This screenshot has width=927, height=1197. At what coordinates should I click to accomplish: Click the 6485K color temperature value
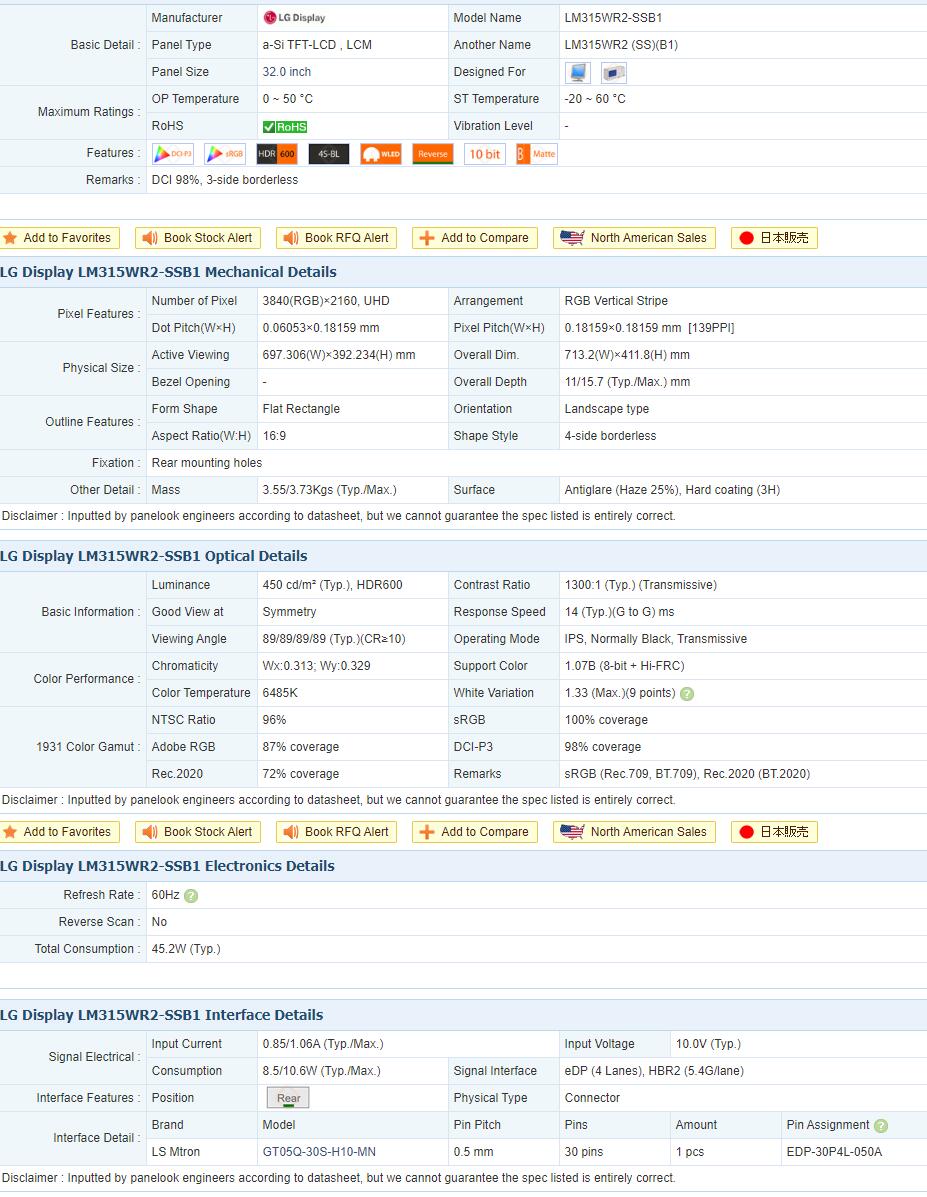[280, 693]
